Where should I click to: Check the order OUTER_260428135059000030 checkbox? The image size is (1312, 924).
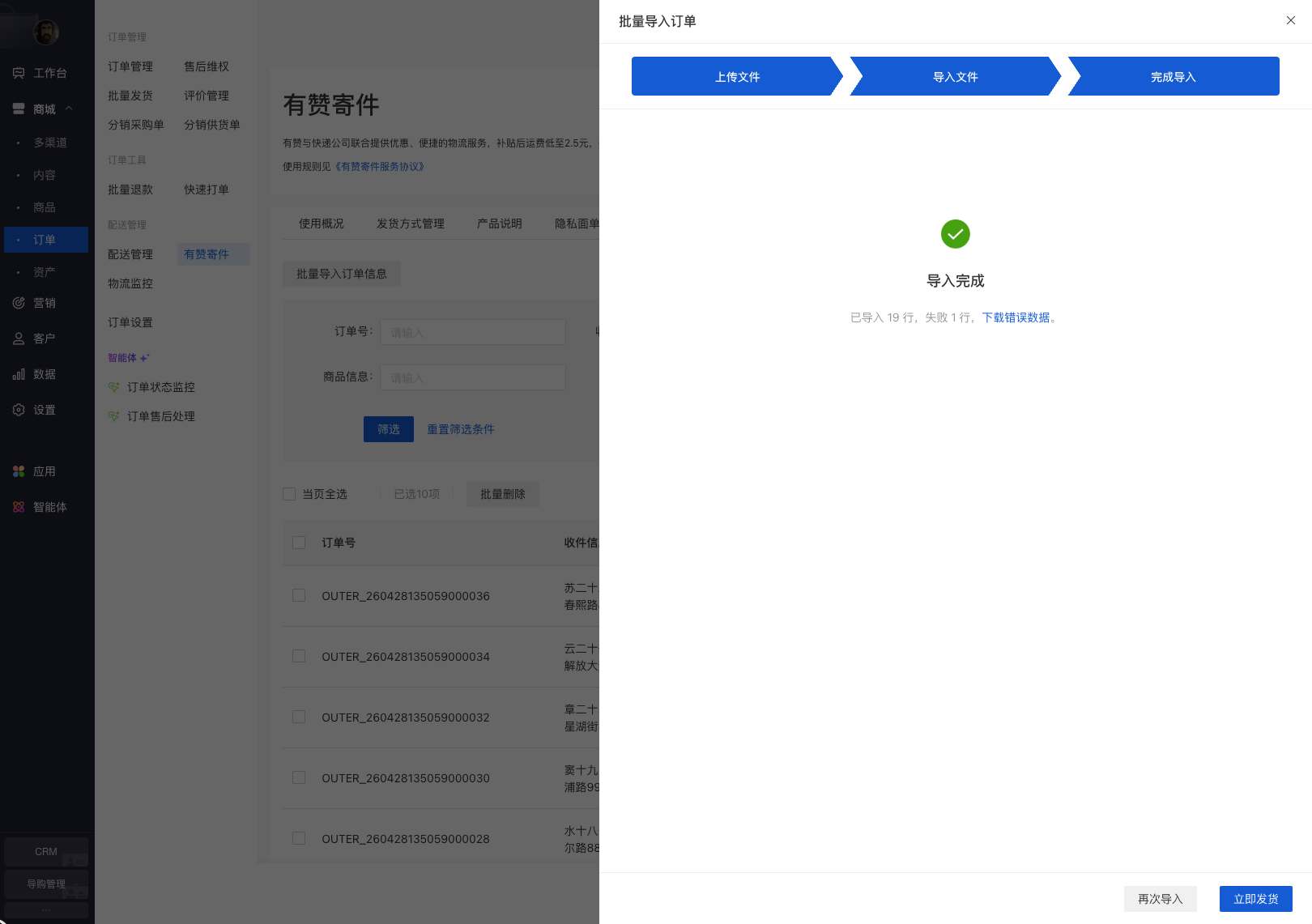pyautogui.click(x=299, y=777)
